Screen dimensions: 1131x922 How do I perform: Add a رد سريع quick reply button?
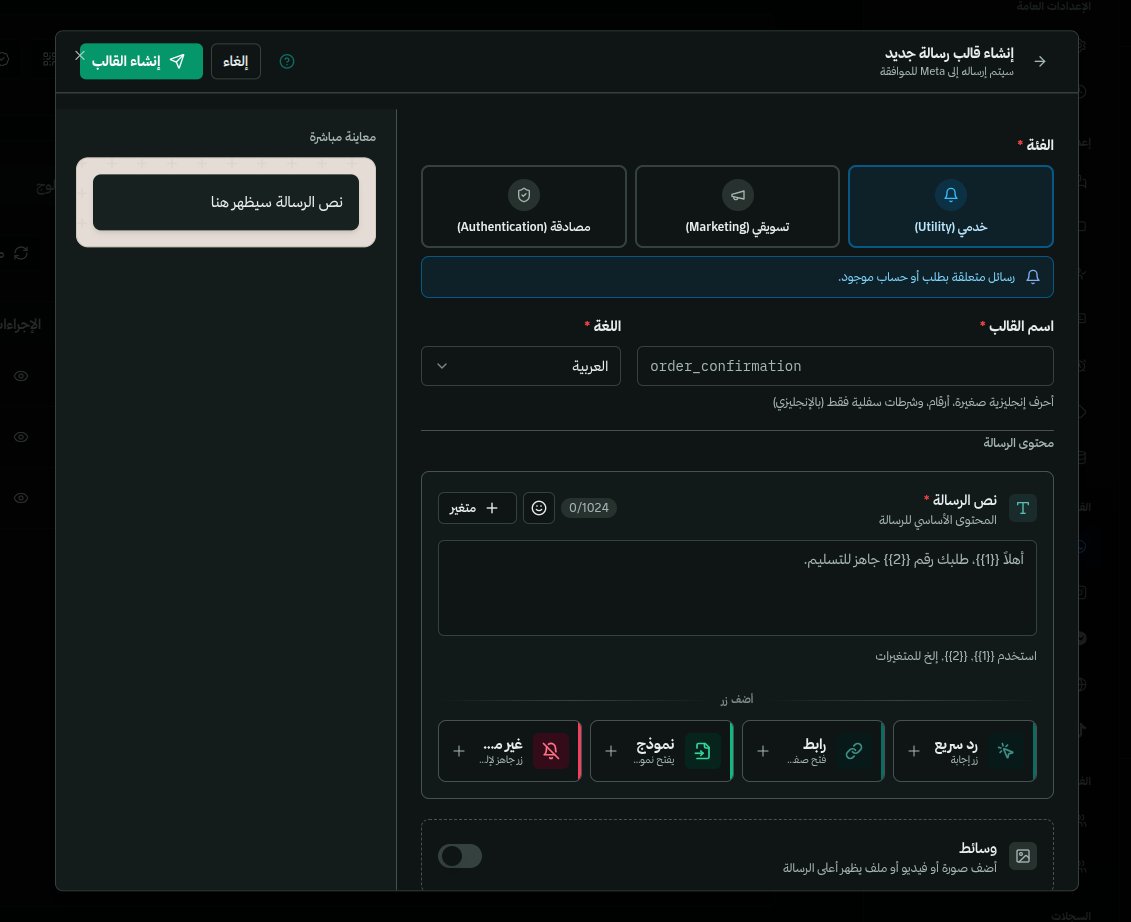click(x=964, y=751)
